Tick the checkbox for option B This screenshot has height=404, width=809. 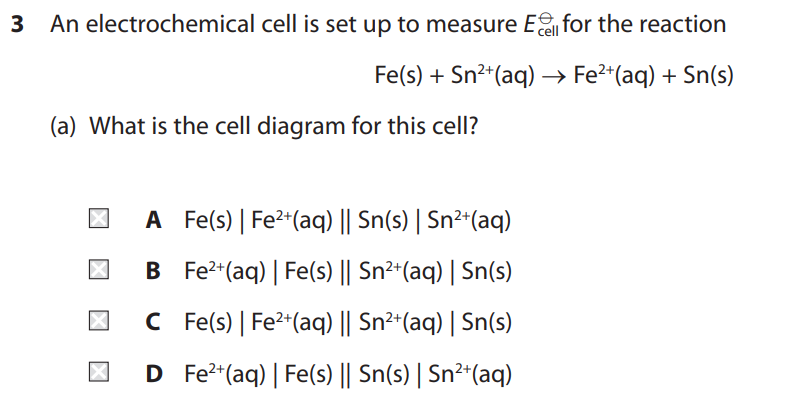coord(93,271)
